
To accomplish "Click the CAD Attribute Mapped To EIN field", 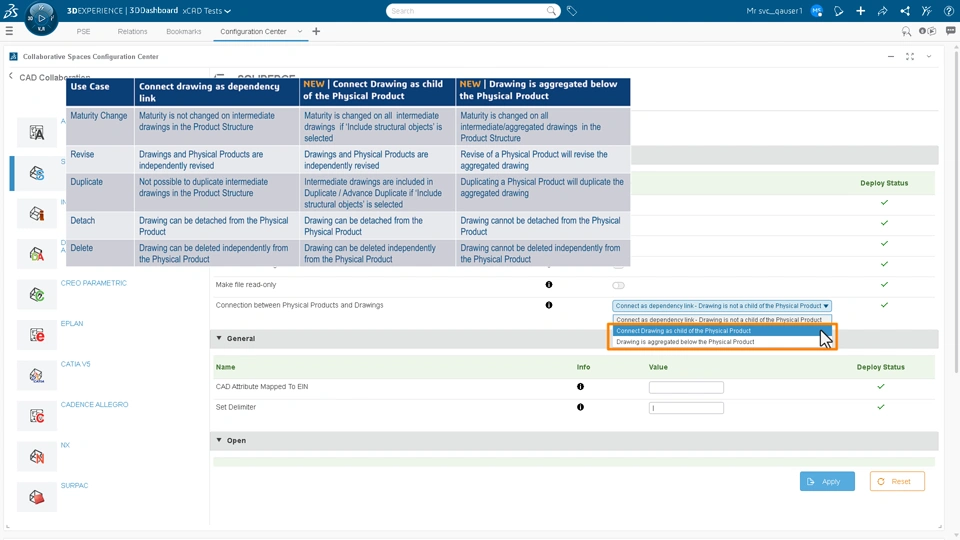I will pyautogui.click(x=686, y=387).
